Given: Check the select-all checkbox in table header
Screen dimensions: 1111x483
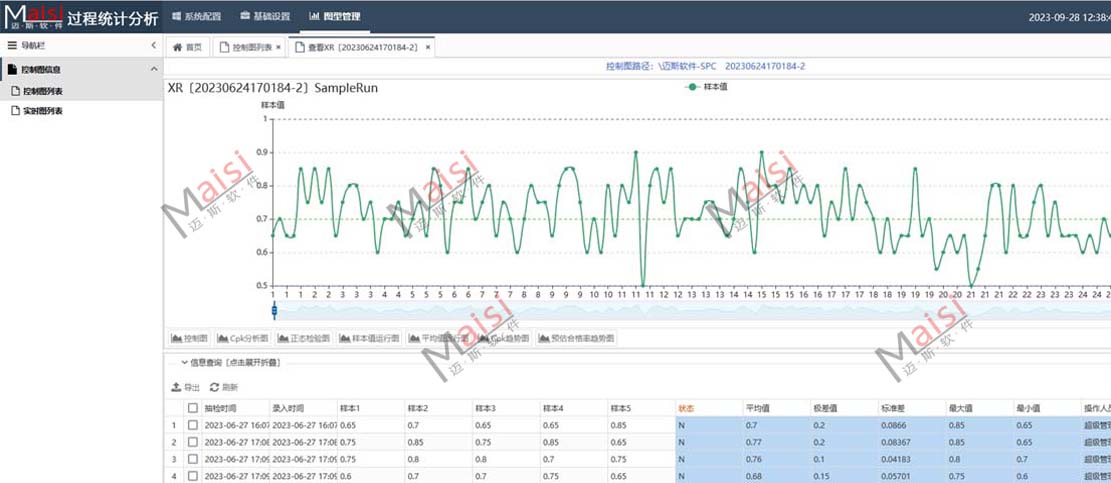Looking at the screenshot, I should coord(193,408).
